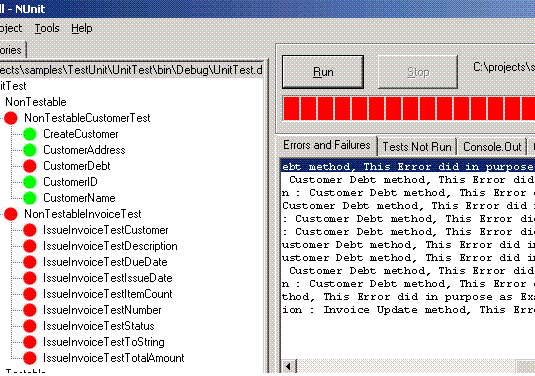Click the red icon beside IssueInvoiceTestToString
535x376 pixels.
[x=30, y=342]
